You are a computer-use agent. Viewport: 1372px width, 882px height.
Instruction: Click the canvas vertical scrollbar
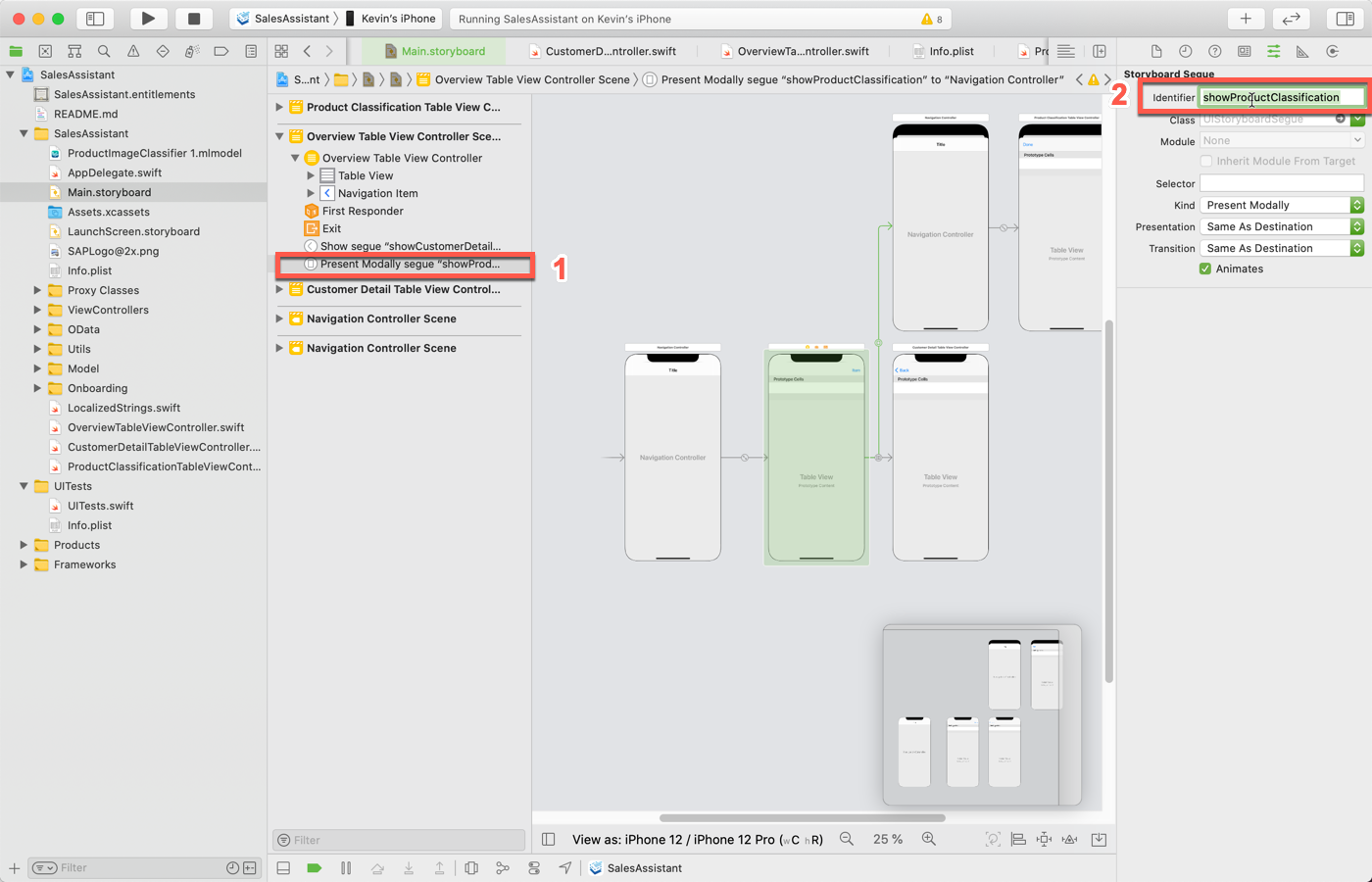tap(1109, 501)
